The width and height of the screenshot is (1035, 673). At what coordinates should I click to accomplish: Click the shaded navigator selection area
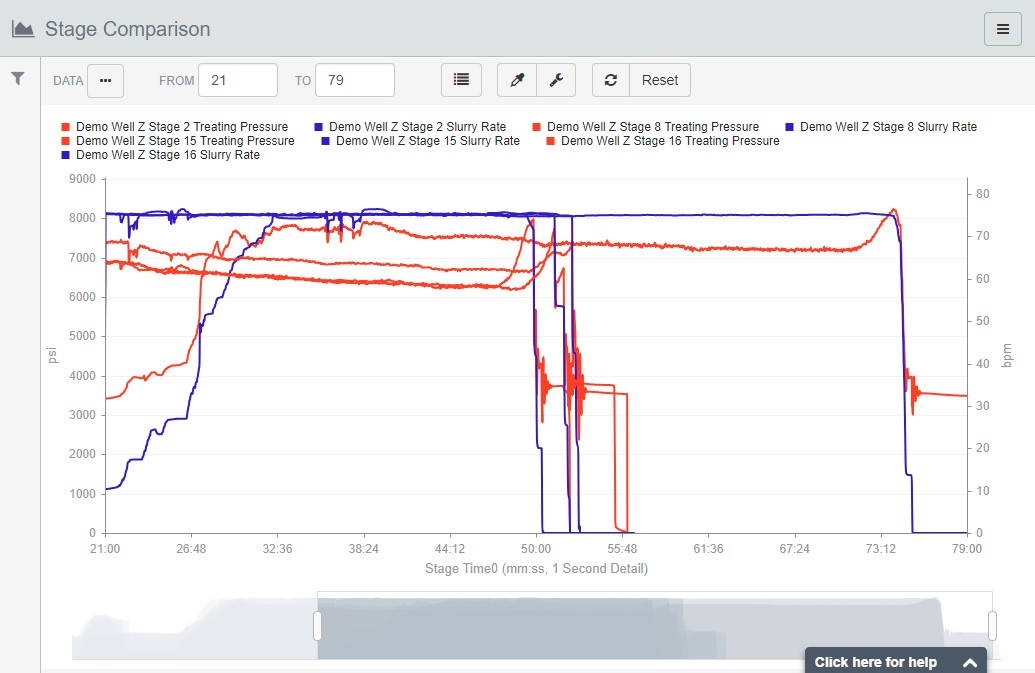tap(655, 625)
